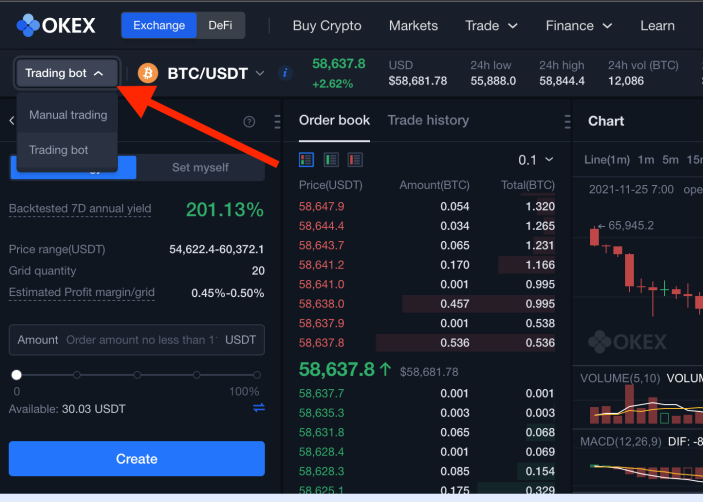Screen dimensions: 703x502
Task: Click the amount slider handle at 0
Action: point(17,375)
